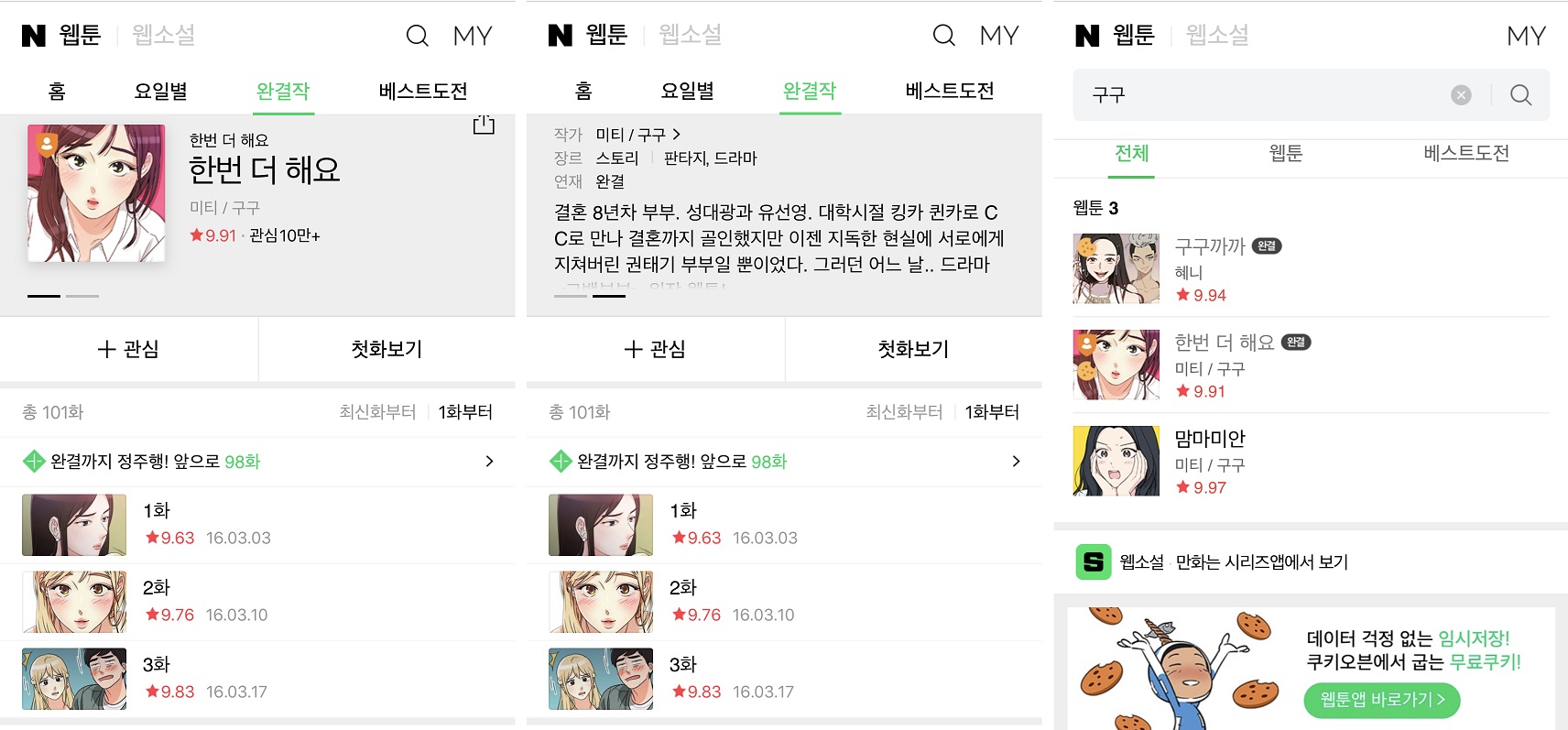Click 첫화보기 button in middle panel
The image size is (1568, 730).
913,349
